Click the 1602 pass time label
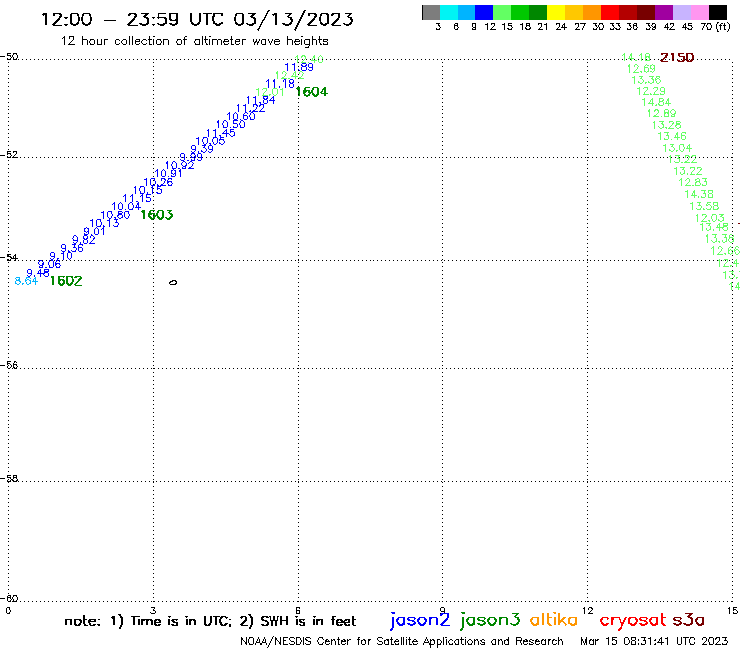This screenshot has width=740, height=650. [x=66, y=281]
